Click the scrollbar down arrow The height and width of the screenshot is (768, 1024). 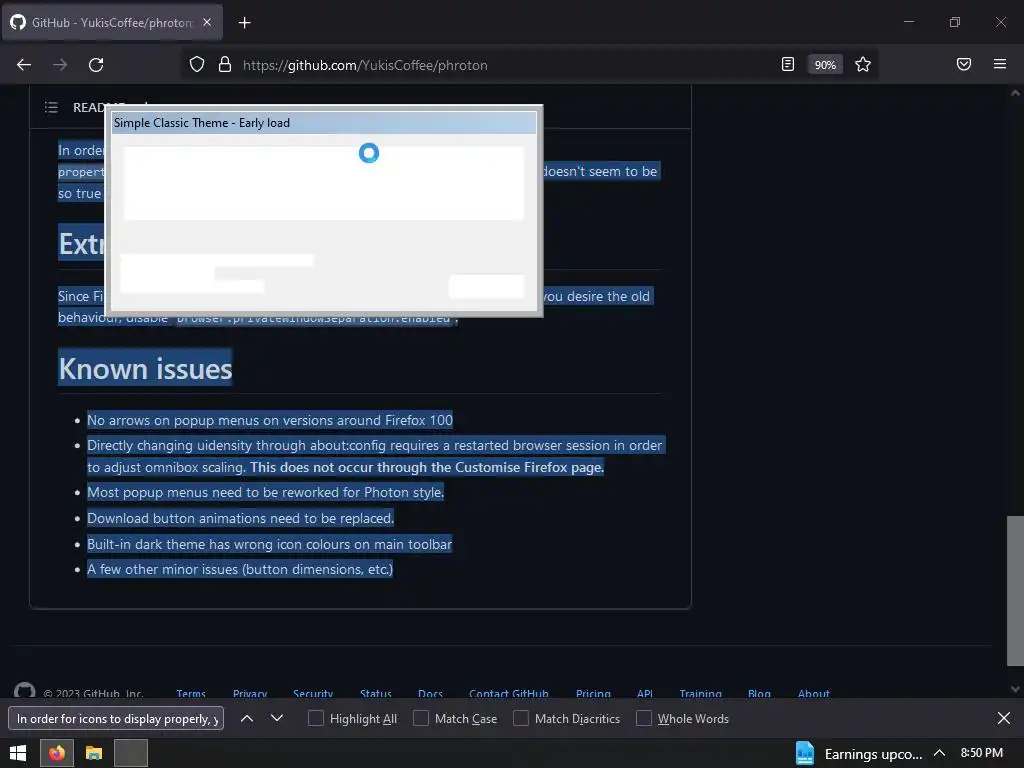tap(1015, 689)
